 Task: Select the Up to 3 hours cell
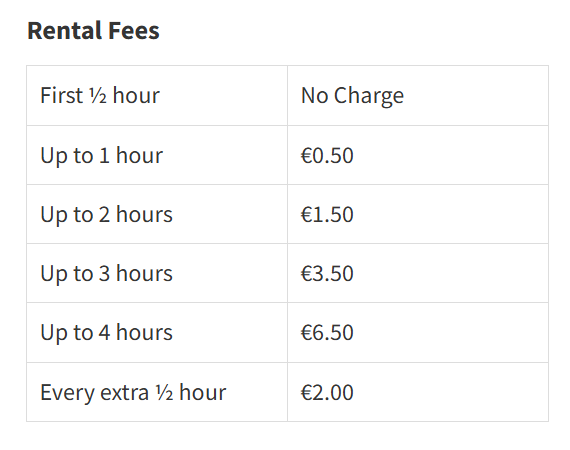pyautogui.click(x=157, y=273)
